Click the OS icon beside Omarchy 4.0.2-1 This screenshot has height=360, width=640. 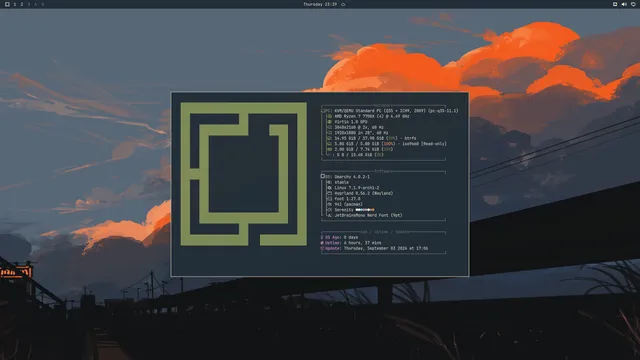[x=323, y=176]
